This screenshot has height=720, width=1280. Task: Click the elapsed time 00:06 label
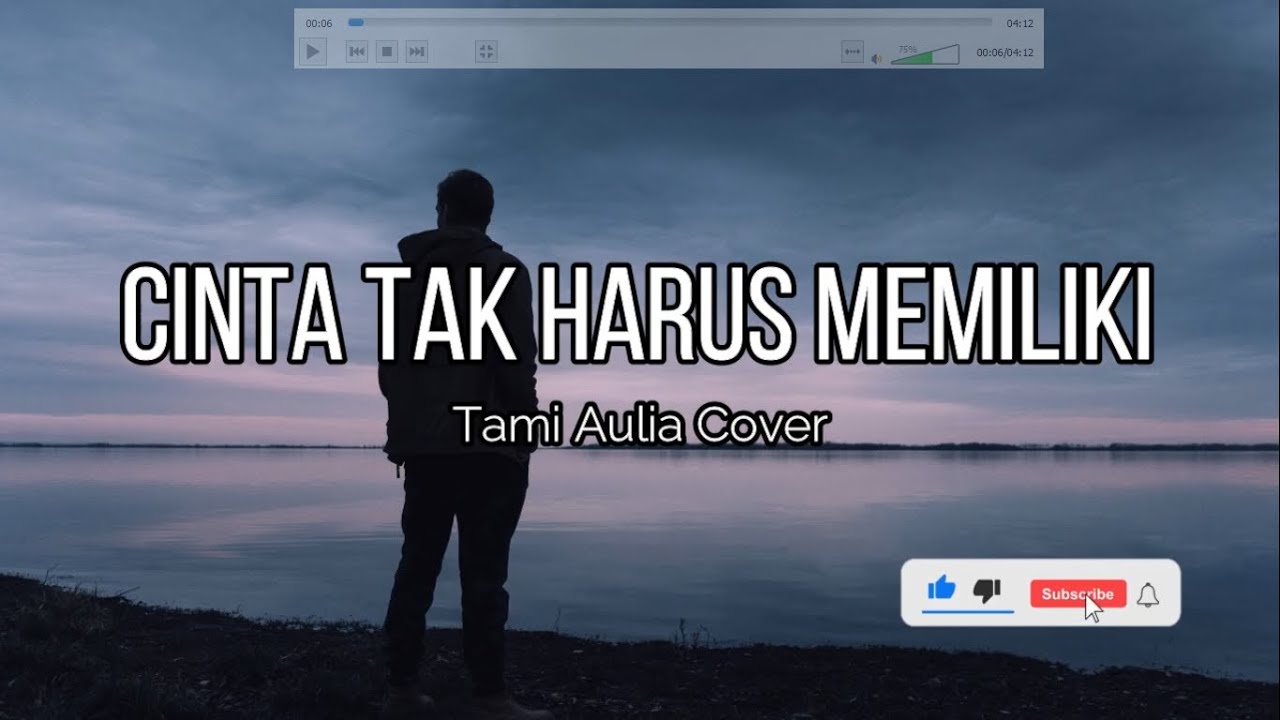(319, 23)
